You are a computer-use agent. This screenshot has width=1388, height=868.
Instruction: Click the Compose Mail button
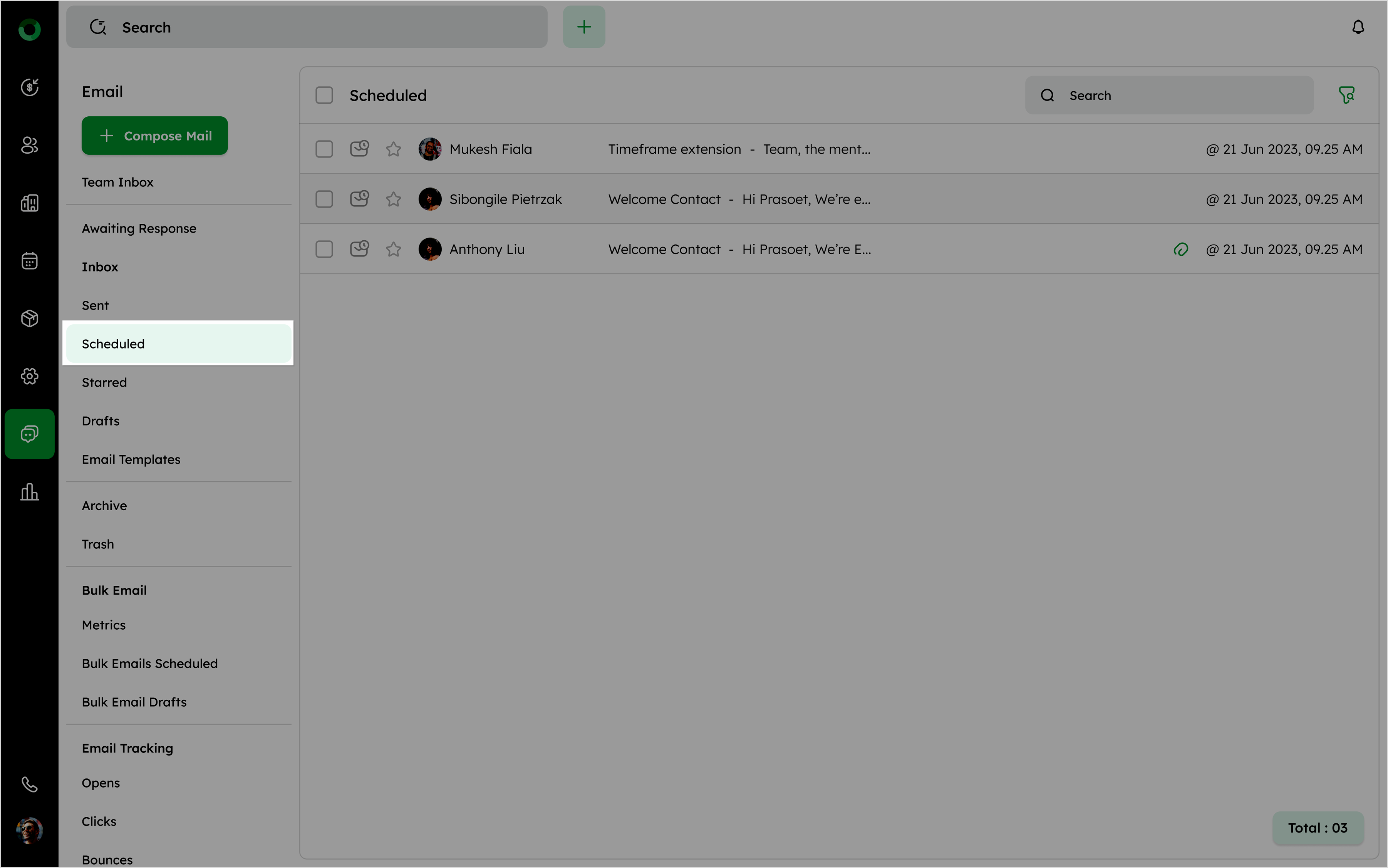(154, 136)
